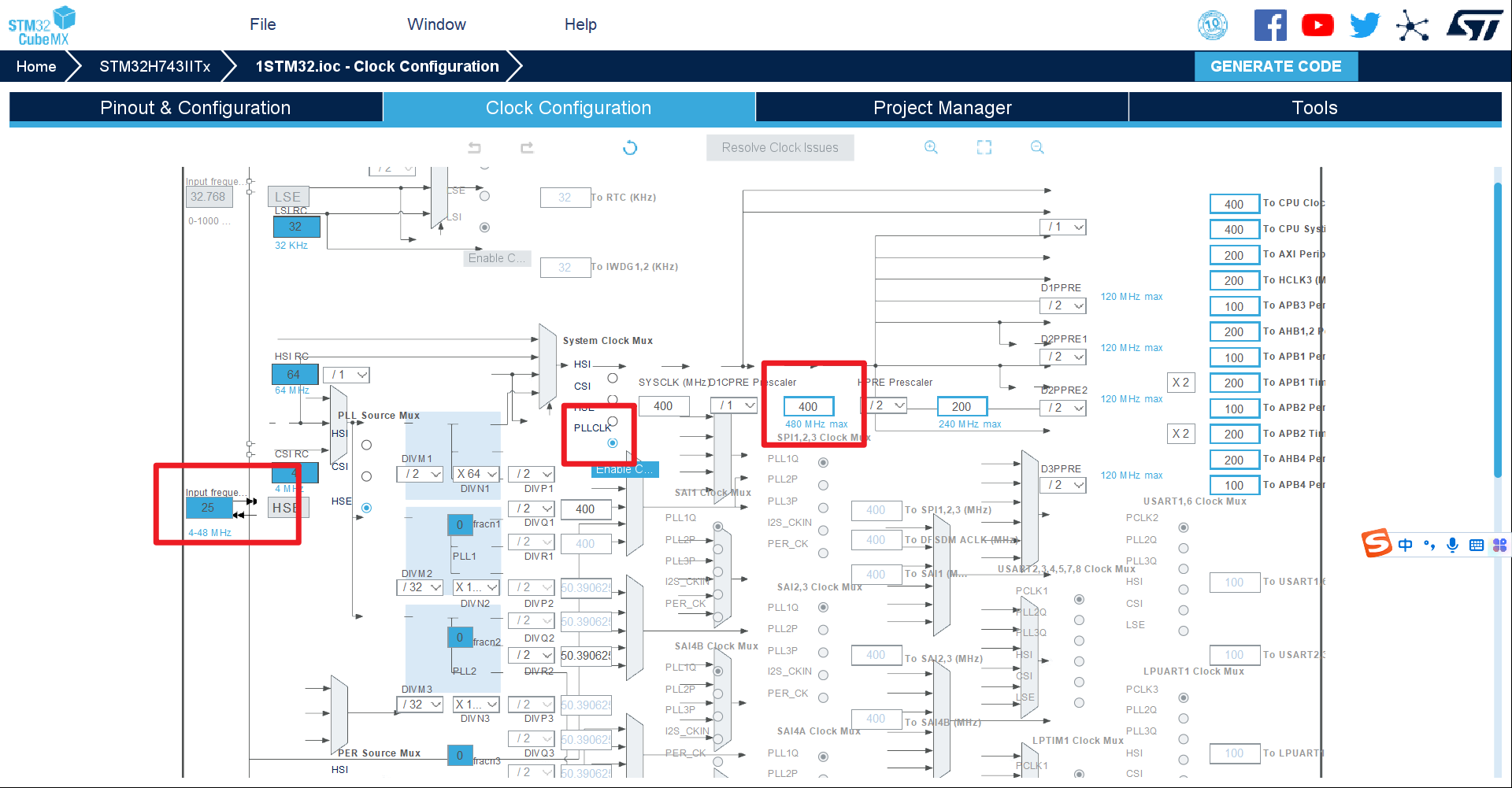Select PCLK2 radio in USART1,6 Clock Mux
This screenshot has width=1512, height=788.
point(1184,527)
